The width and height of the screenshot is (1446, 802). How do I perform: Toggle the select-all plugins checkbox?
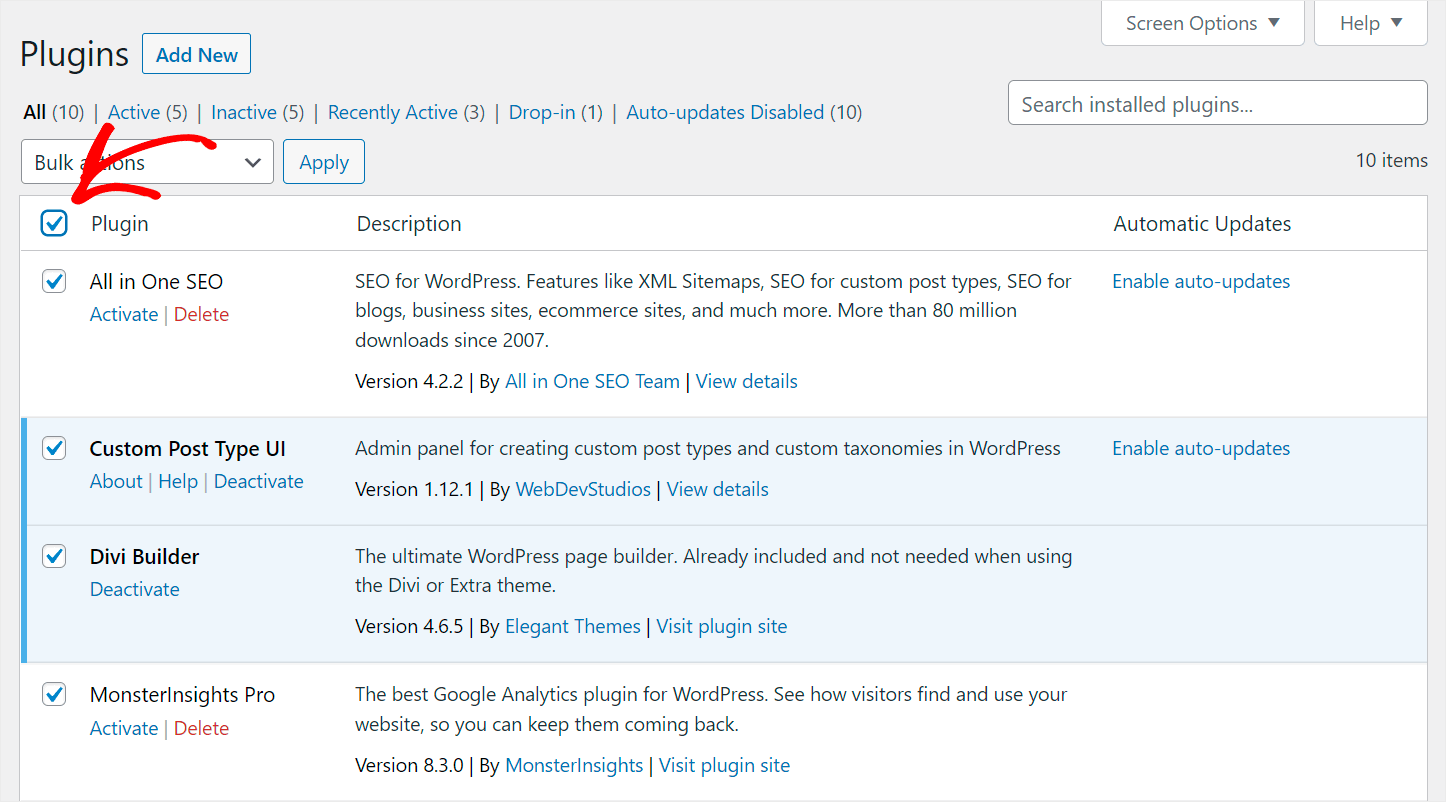pyautogui.click(x=54, y=223)
